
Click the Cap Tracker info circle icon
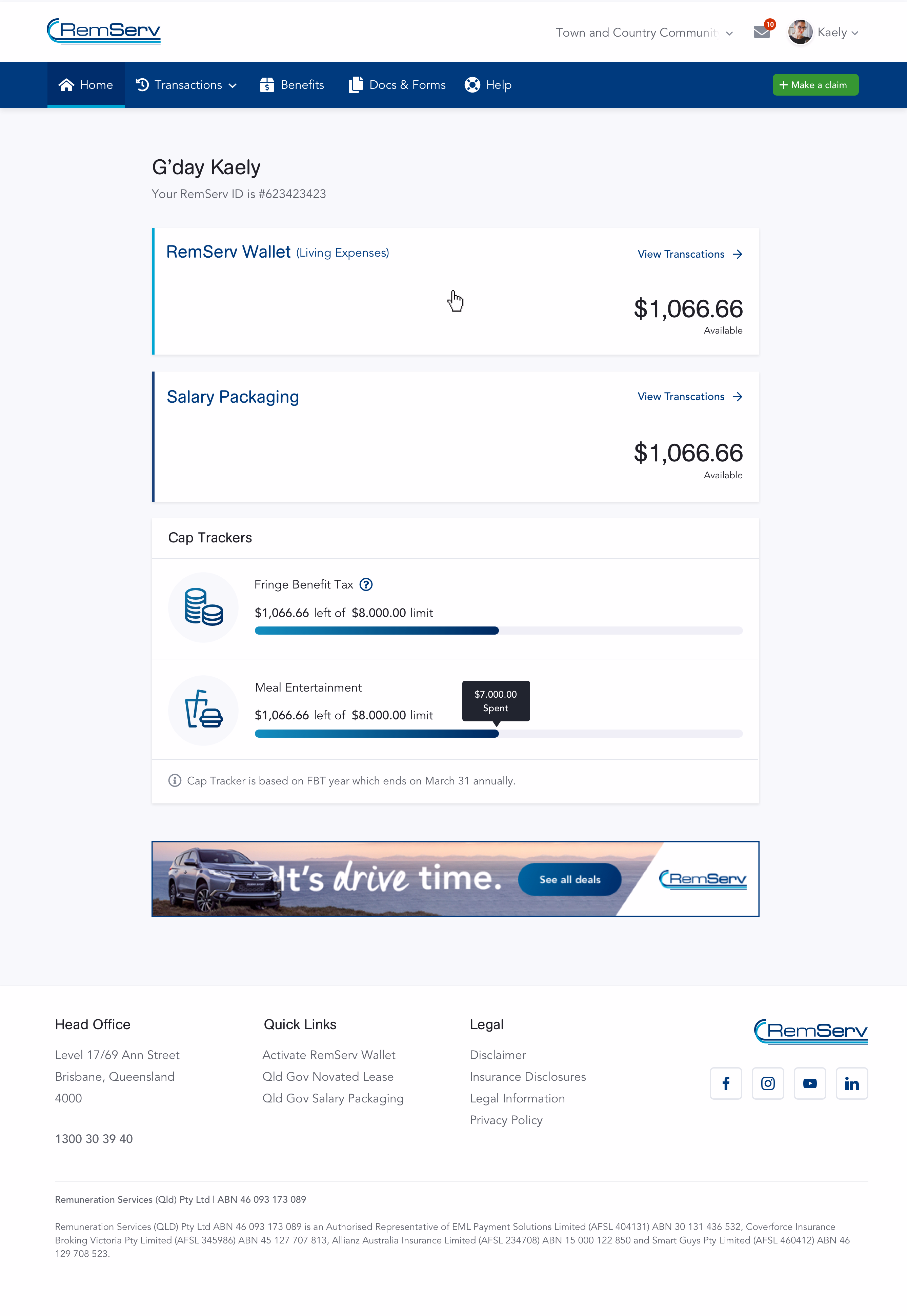pos(175,780)
